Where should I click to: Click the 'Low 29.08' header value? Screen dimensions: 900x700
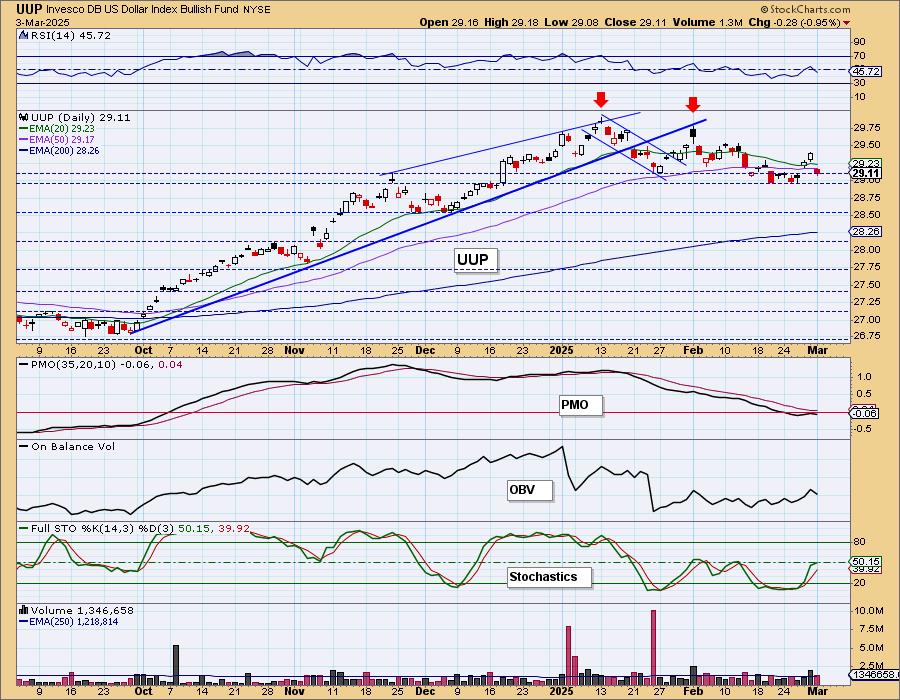(571, 22)
